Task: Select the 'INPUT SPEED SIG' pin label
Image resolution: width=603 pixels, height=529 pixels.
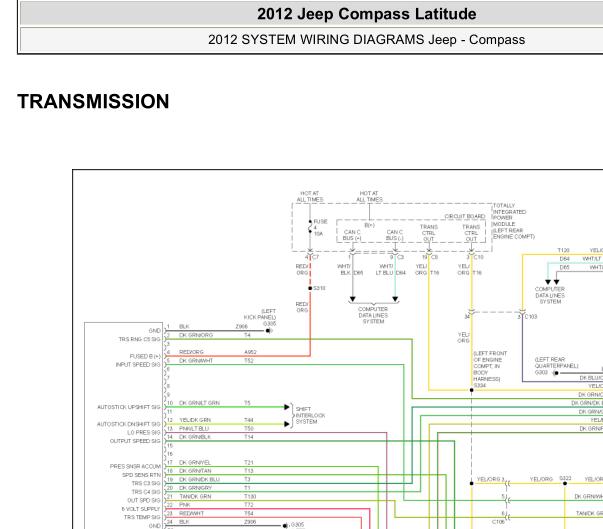Action: pyautogui.click(x=138, y=364)
